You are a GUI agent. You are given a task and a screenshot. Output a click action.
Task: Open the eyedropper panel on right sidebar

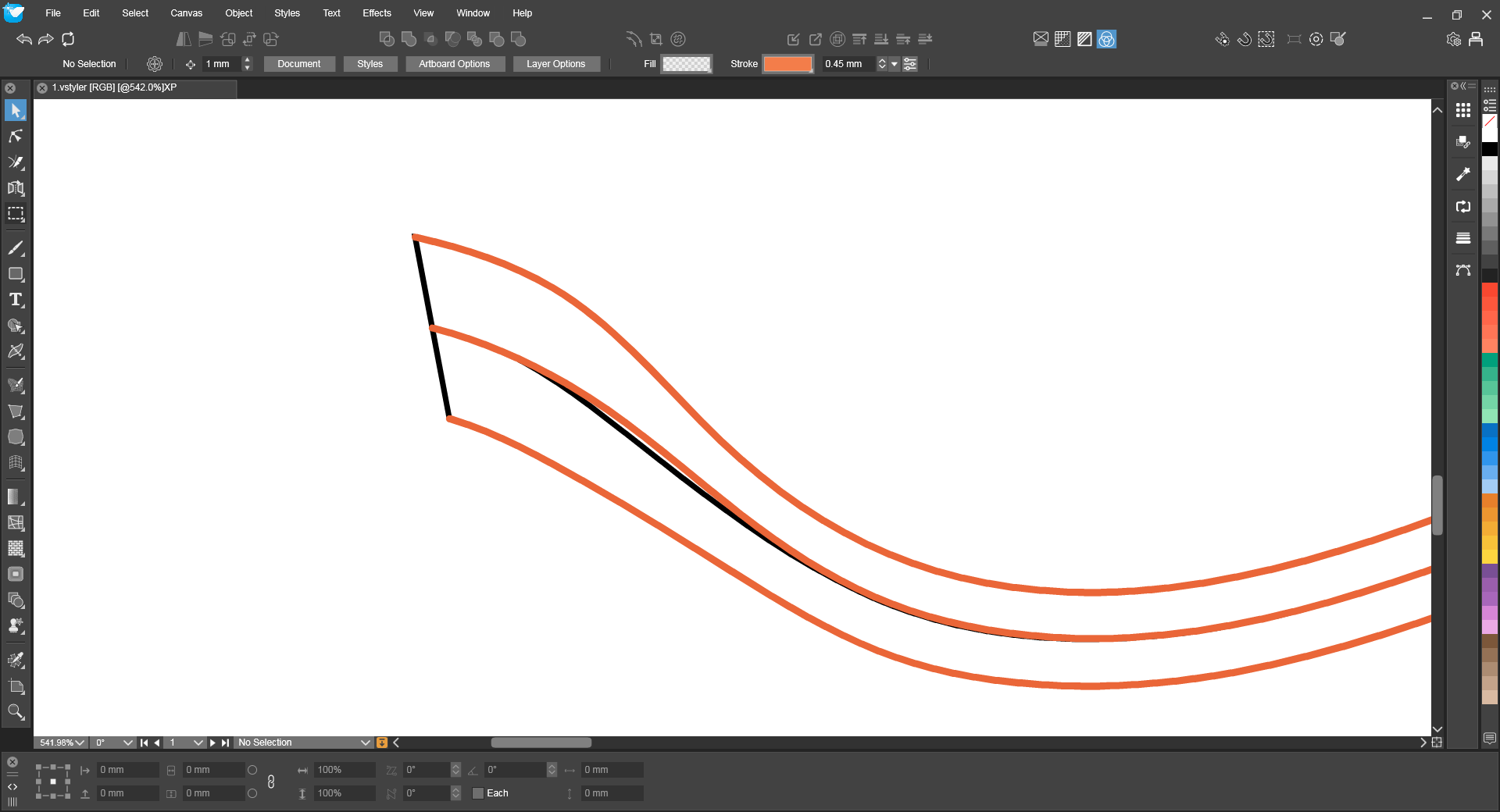click(1463, 174)
